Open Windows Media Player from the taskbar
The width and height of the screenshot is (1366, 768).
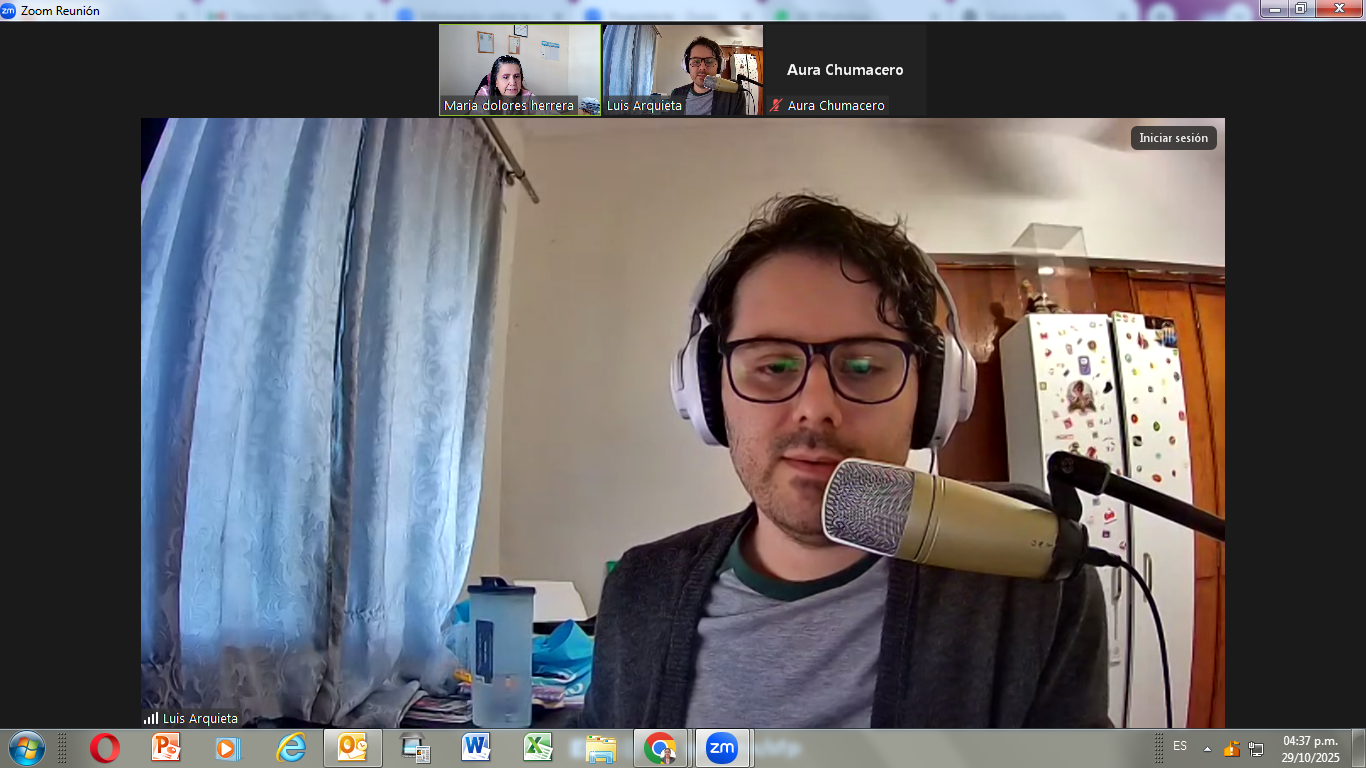[228, 748]
